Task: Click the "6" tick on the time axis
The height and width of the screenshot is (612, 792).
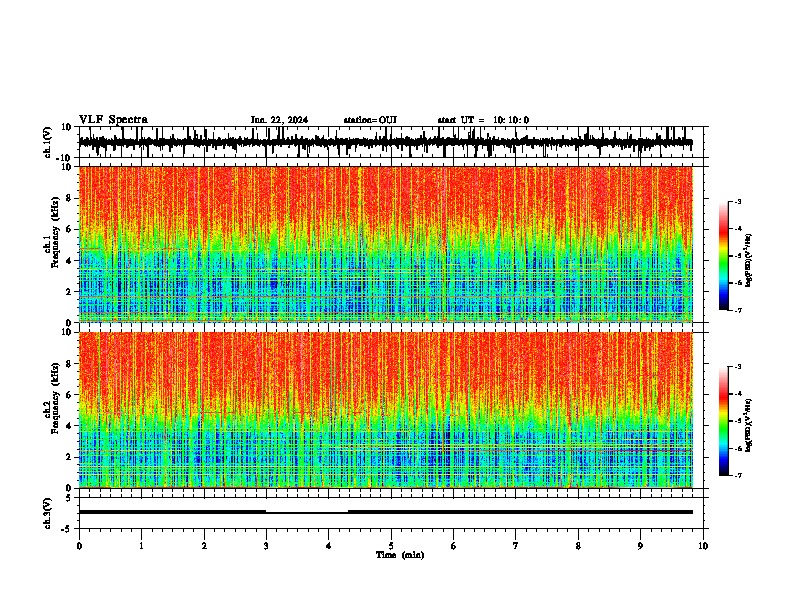Action: (x=454, y=546)
